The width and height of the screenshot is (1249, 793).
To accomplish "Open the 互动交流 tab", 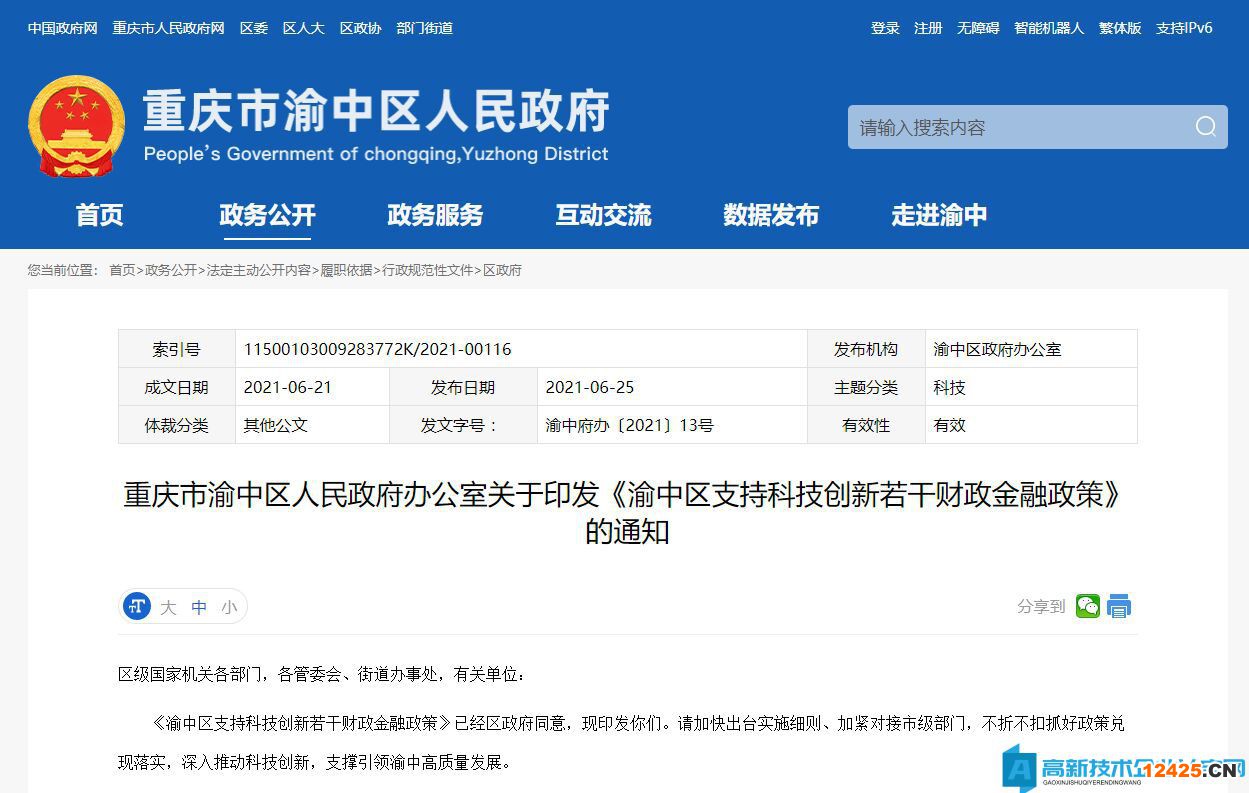I will pyautogui.click(x=603, y=215).
